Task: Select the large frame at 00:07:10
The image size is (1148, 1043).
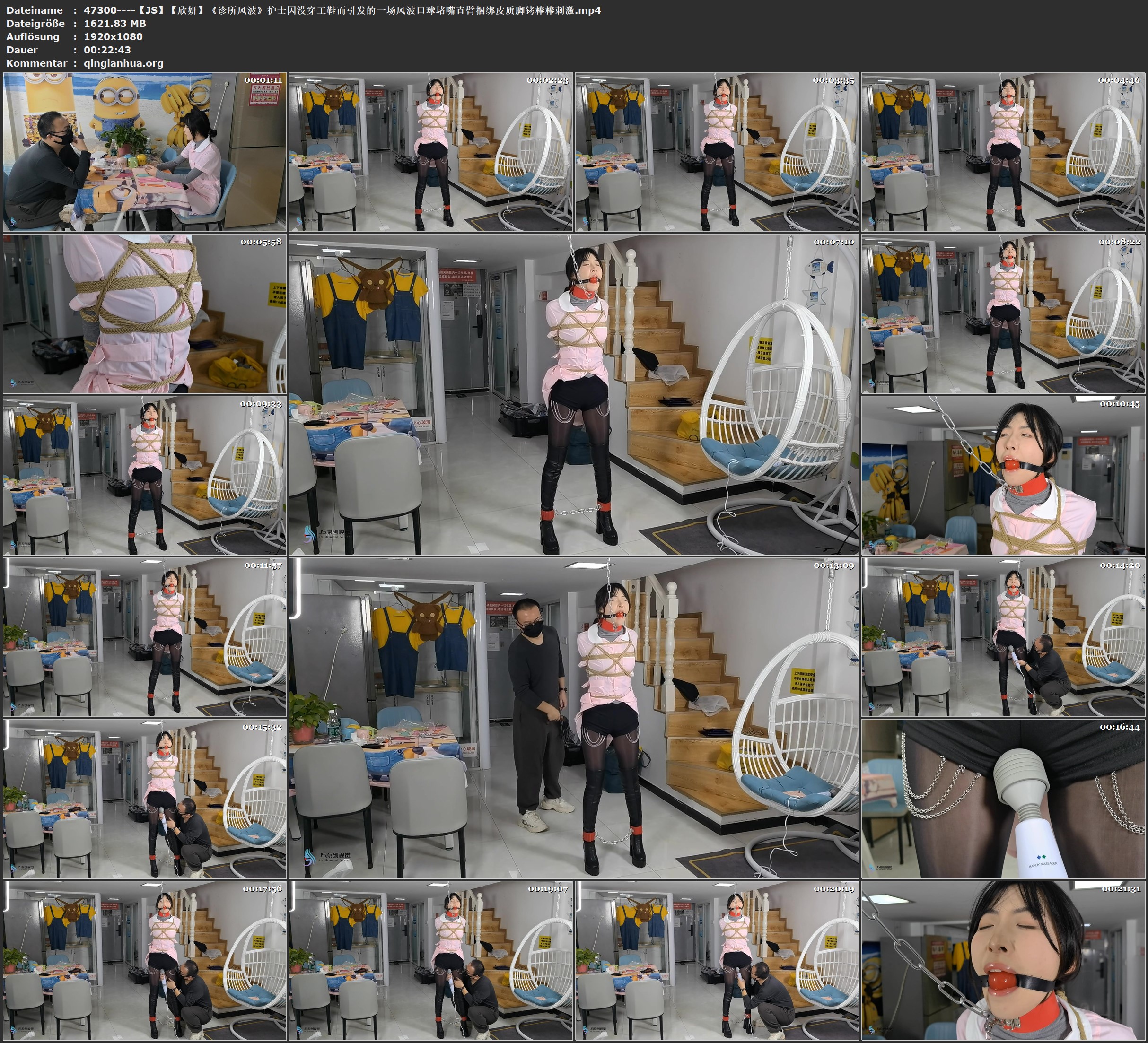Action: tap(573, 394)
